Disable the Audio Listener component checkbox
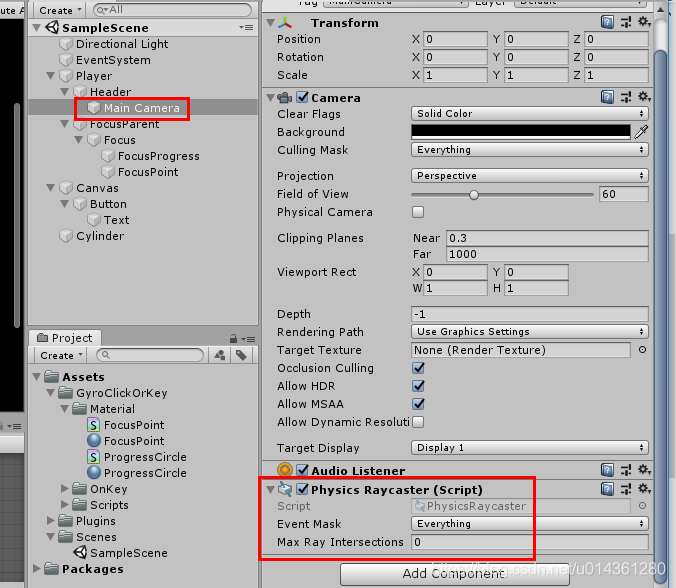 (303, 470)
